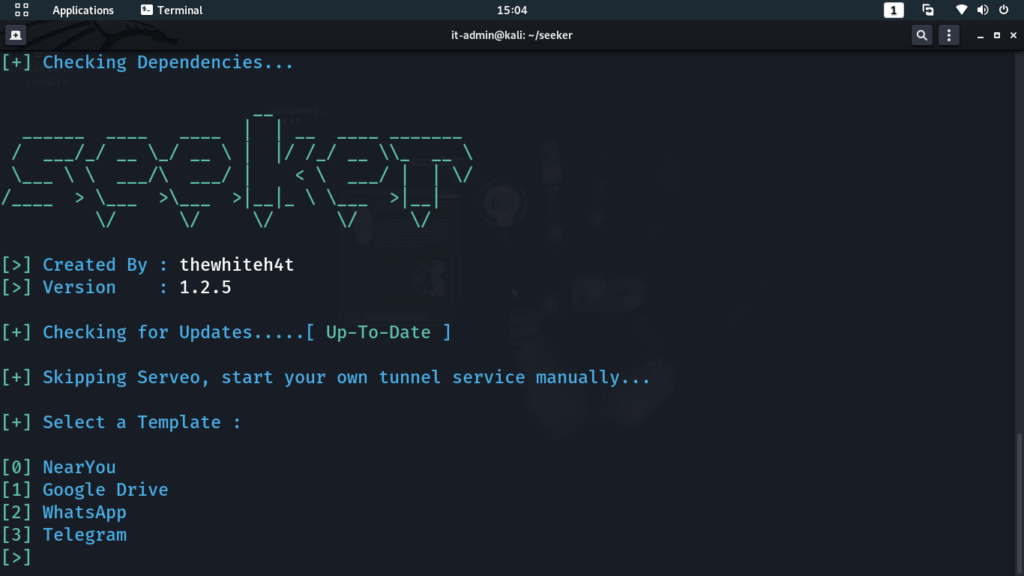Click the Up-To-Date status text
The height and width of the screenshot is (576, 1024).
pyautogui.click(x=378, y=332)
